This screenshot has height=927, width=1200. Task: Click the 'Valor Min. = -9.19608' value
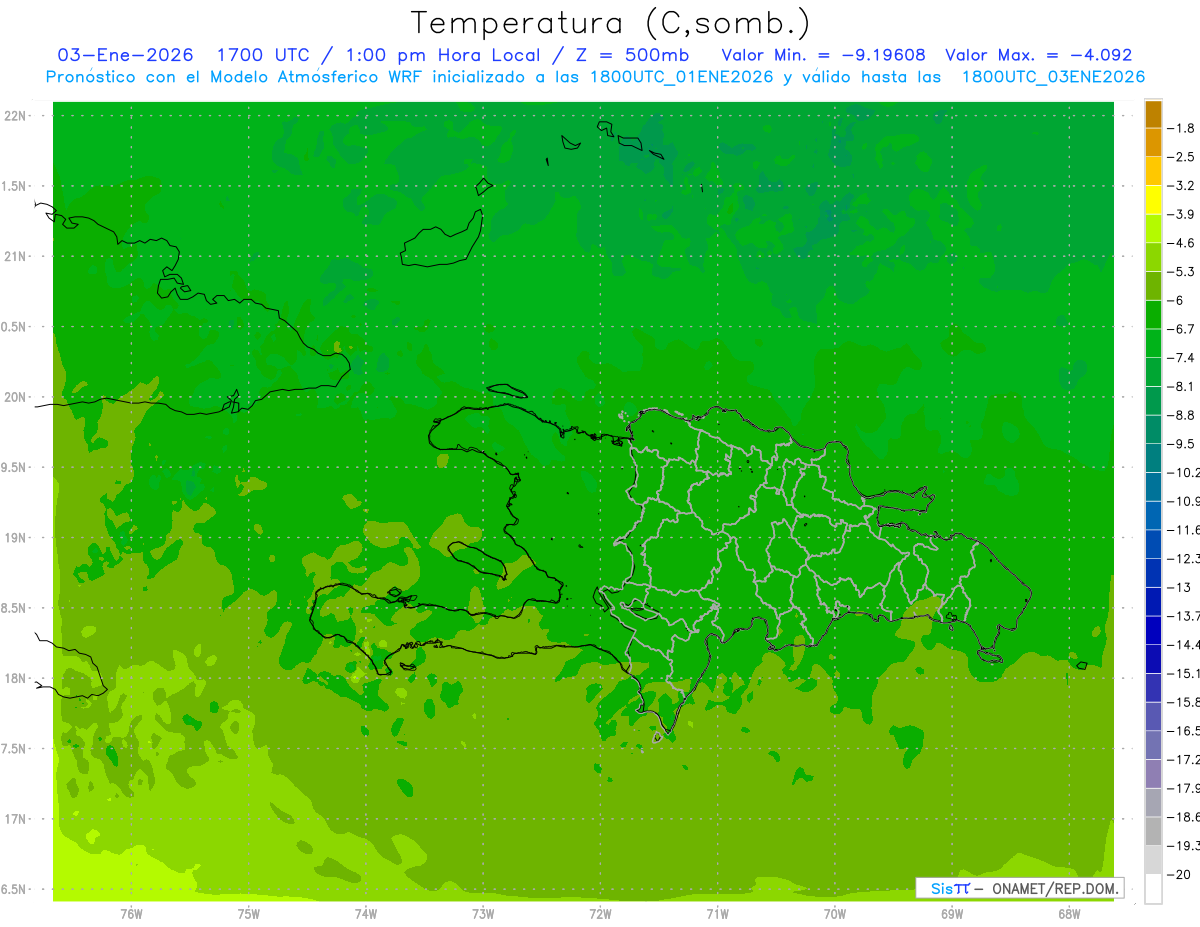click(824, 55)
